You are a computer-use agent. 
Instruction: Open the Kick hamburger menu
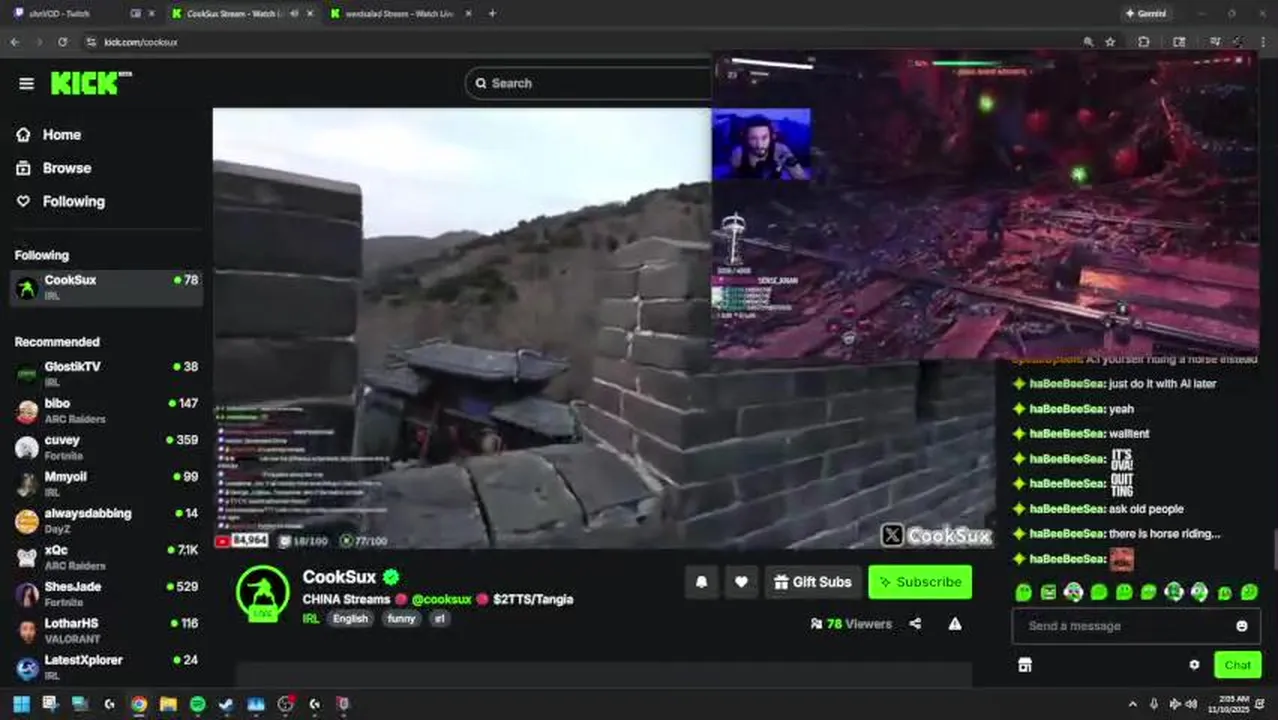tap(26, 83)
